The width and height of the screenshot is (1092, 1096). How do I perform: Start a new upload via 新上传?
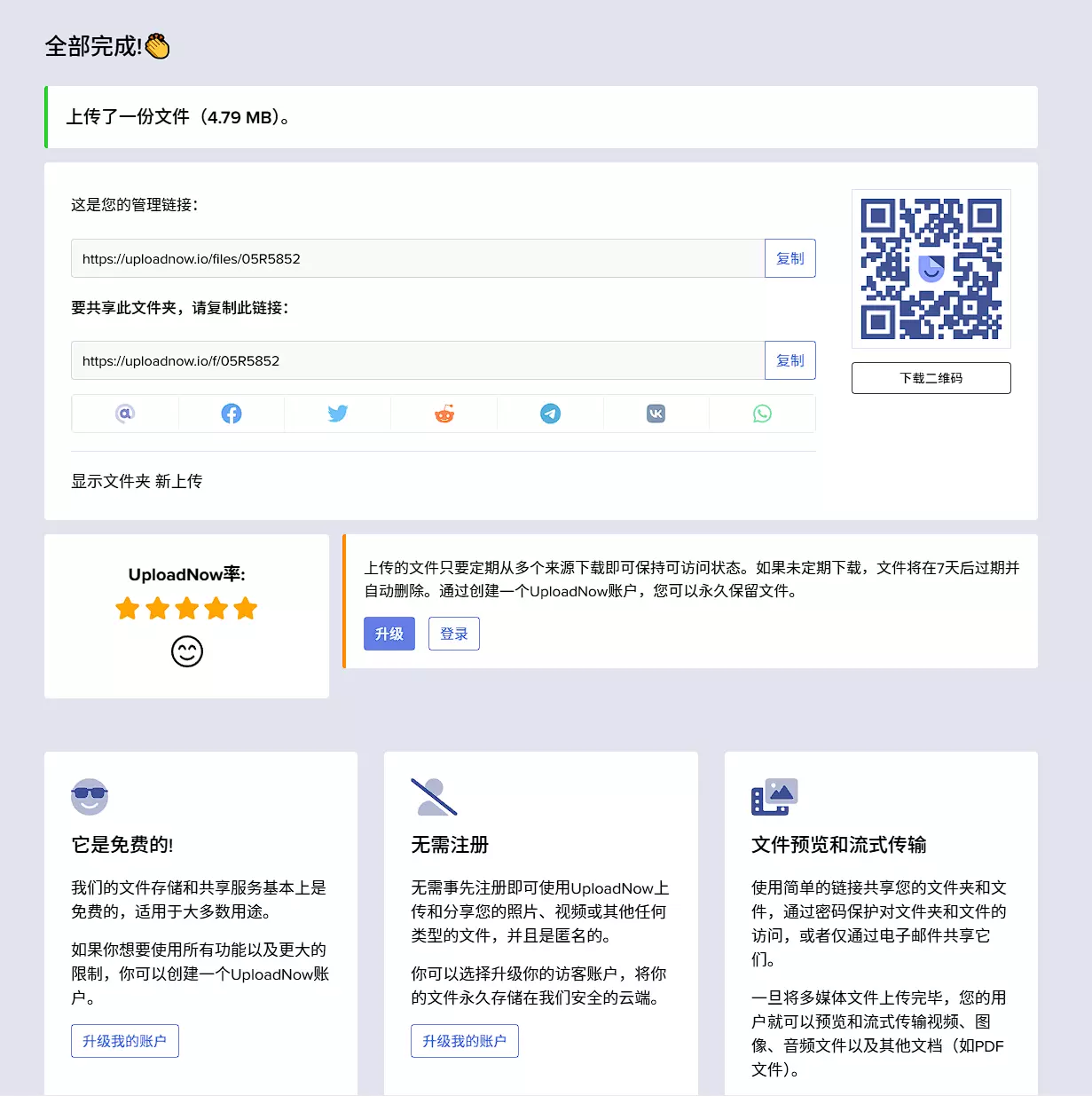(178, 481)
